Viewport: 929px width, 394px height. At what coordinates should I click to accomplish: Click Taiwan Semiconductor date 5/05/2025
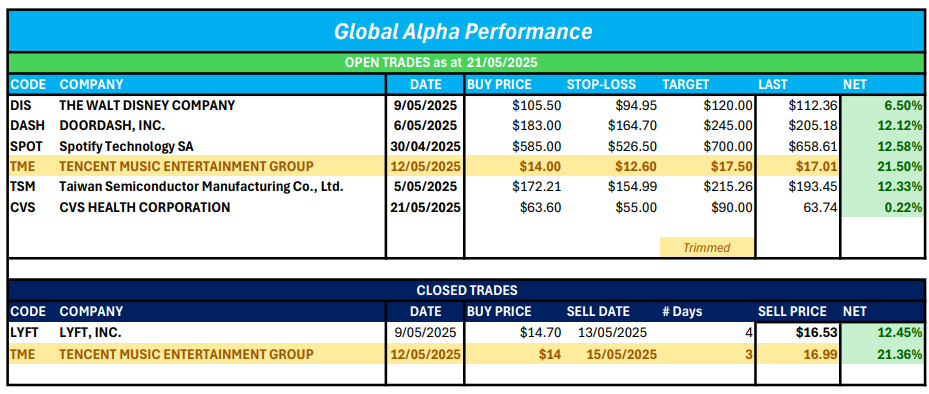(425, 187)
